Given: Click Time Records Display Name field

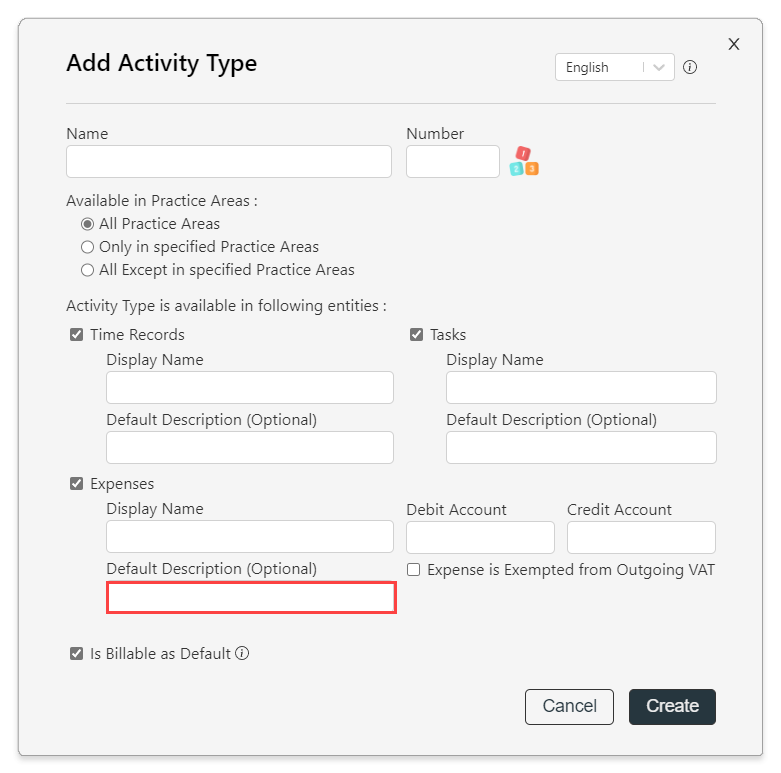Looking at the screenshot, I should (x=250, y=387).
